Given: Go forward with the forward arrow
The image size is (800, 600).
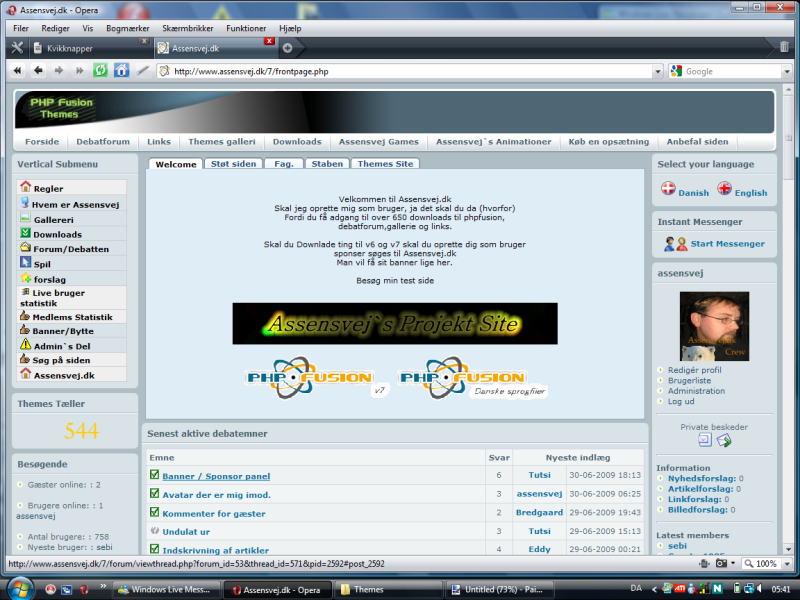Looking at the screenshot, I should tap(59, 71).
